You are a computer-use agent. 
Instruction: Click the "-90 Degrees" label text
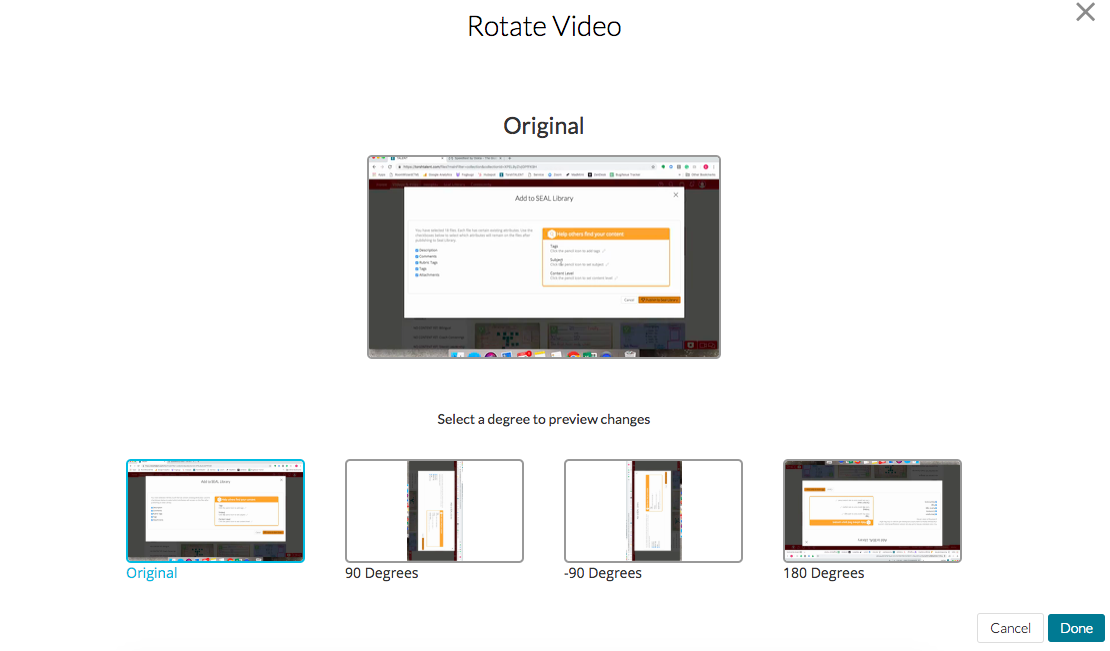603,573
